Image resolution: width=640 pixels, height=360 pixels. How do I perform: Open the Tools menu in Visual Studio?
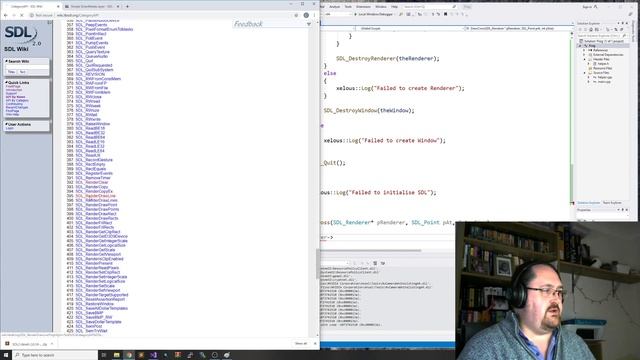(348, 7)
